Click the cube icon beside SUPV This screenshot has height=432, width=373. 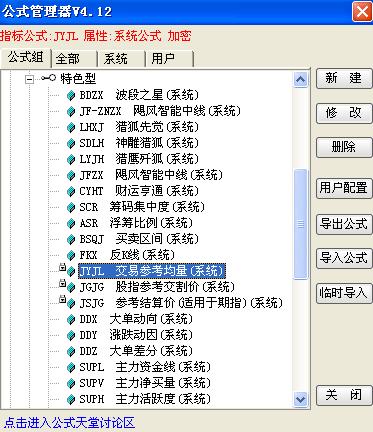click(71, 384)
